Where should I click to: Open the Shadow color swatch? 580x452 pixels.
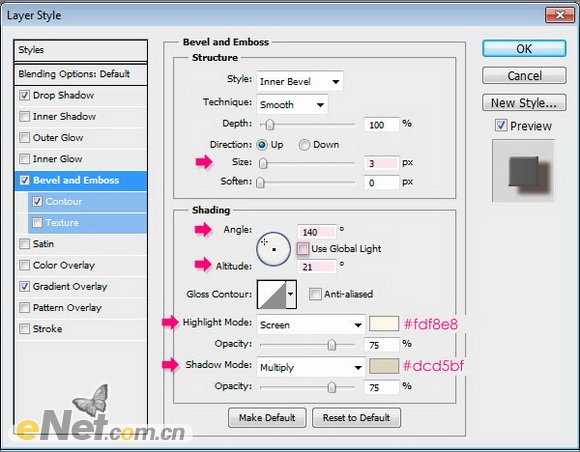[384, 366]
